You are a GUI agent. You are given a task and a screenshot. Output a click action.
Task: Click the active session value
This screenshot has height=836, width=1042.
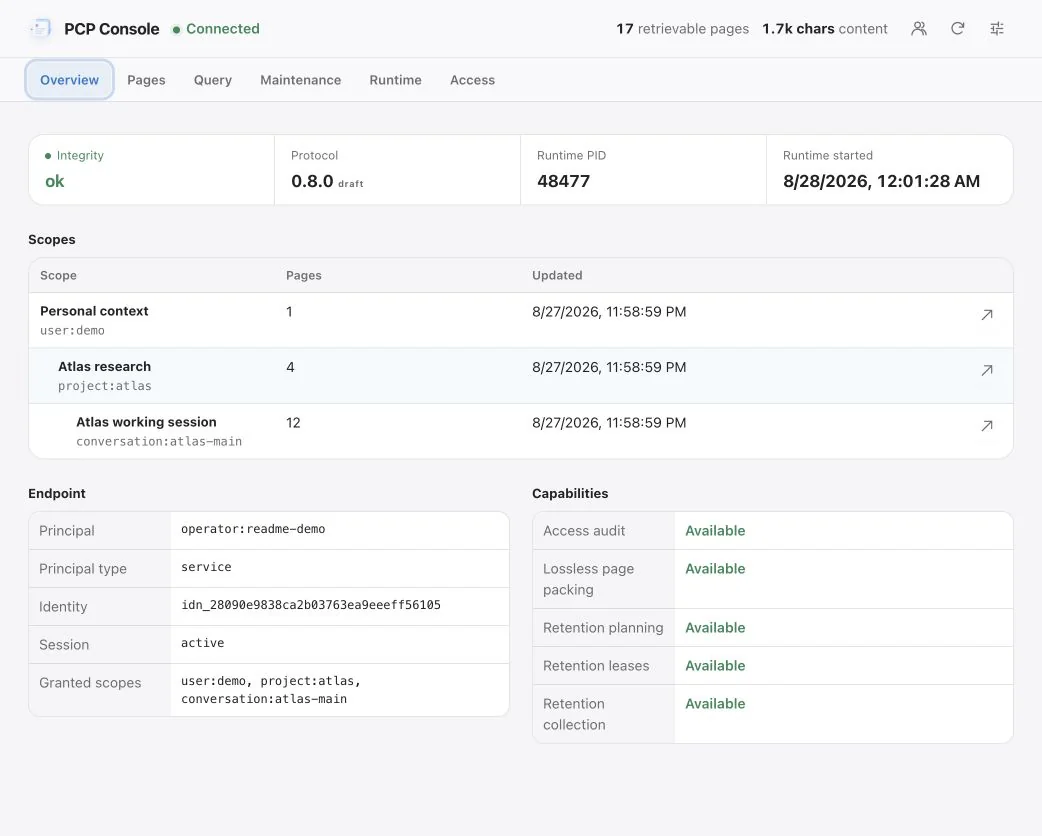pos(203,643)
